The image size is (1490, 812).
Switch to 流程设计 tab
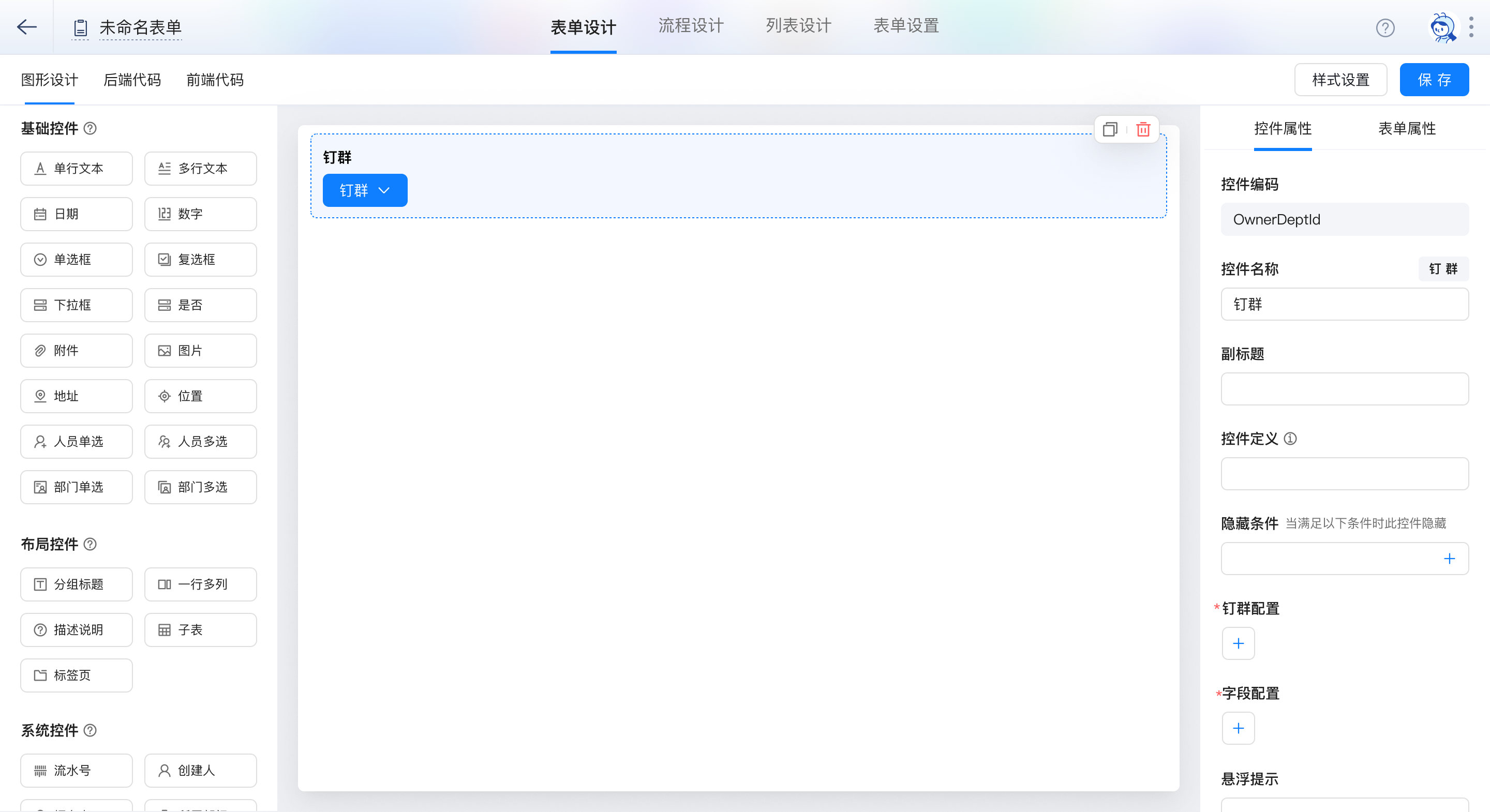coord(691,26)
